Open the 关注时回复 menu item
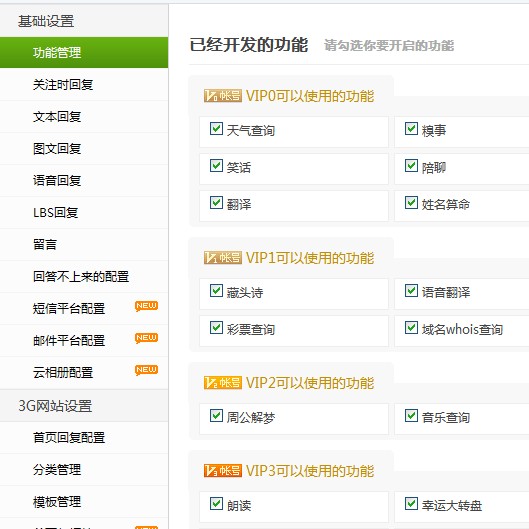The image size is (529, 529). [84, 84]
